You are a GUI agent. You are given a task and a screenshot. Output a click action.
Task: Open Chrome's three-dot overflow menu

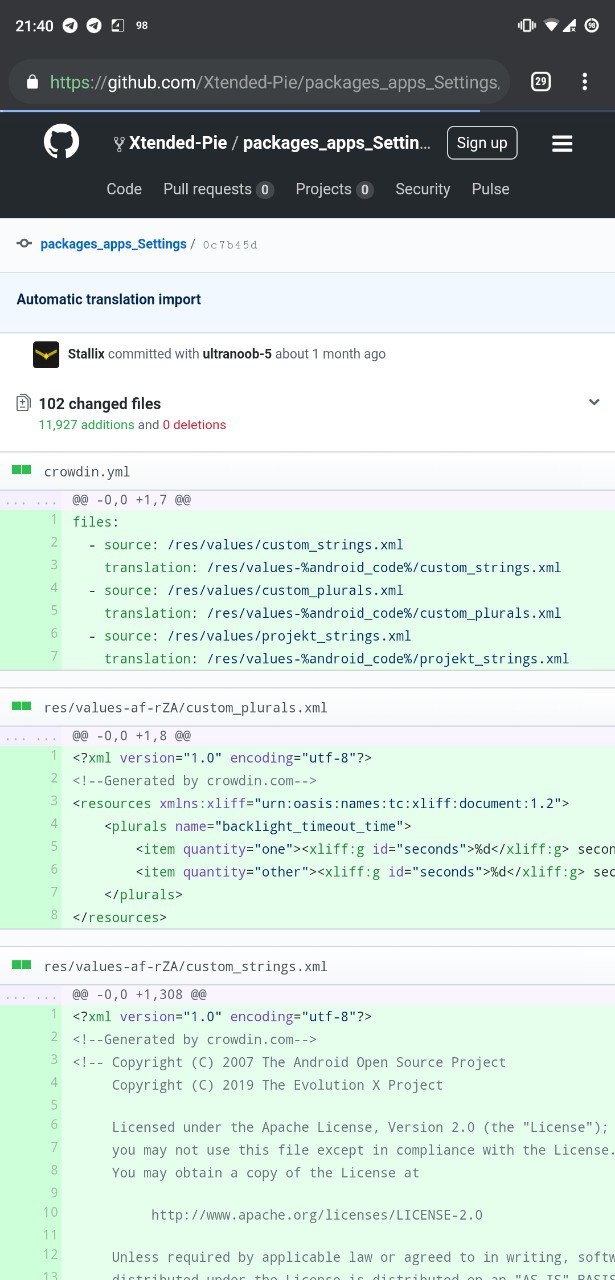tap(584, 82)
